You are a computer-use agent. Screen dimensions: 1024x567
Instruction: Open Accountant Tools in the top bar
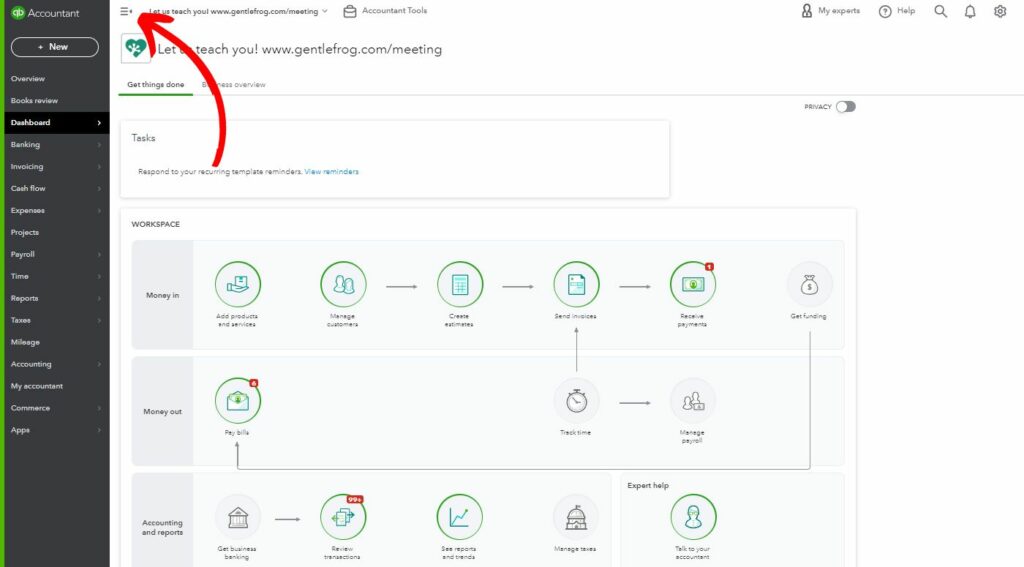(385, 11)
